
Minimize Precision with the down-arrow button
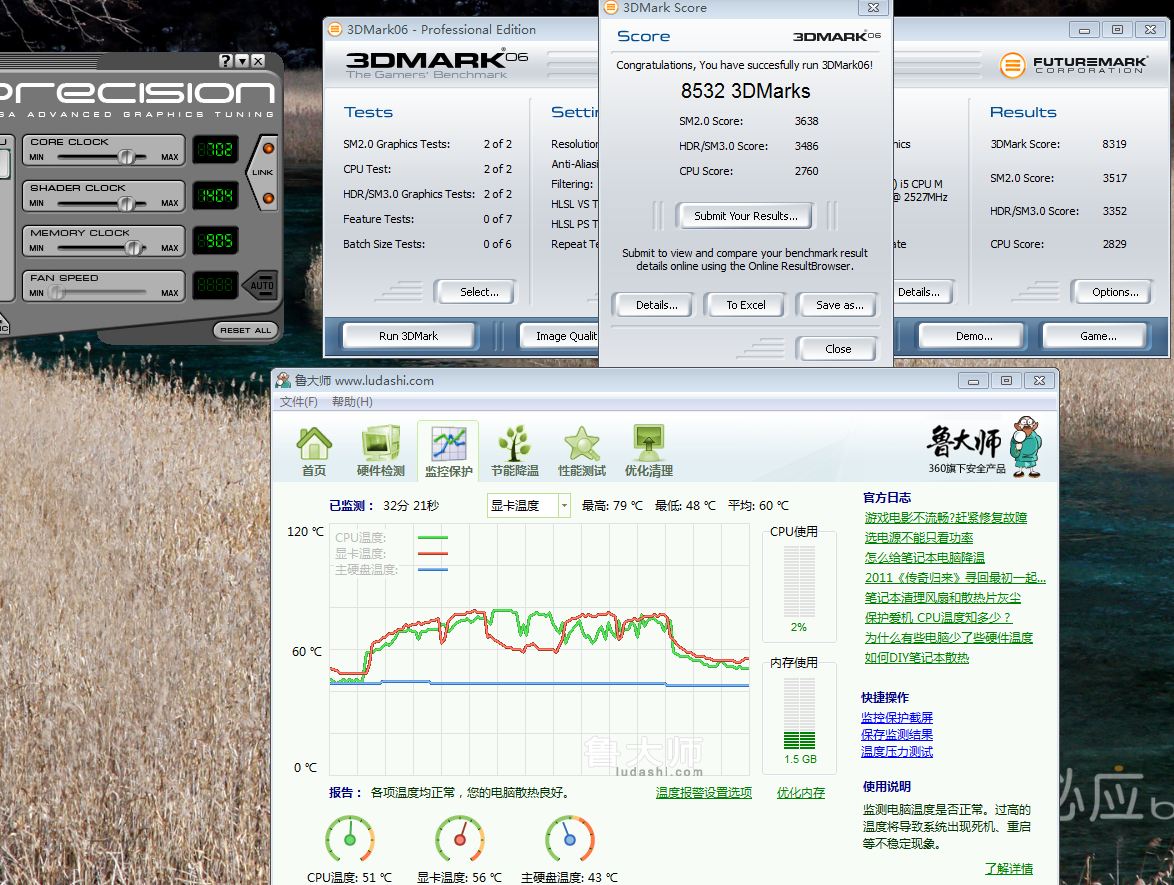pos(242,61)
